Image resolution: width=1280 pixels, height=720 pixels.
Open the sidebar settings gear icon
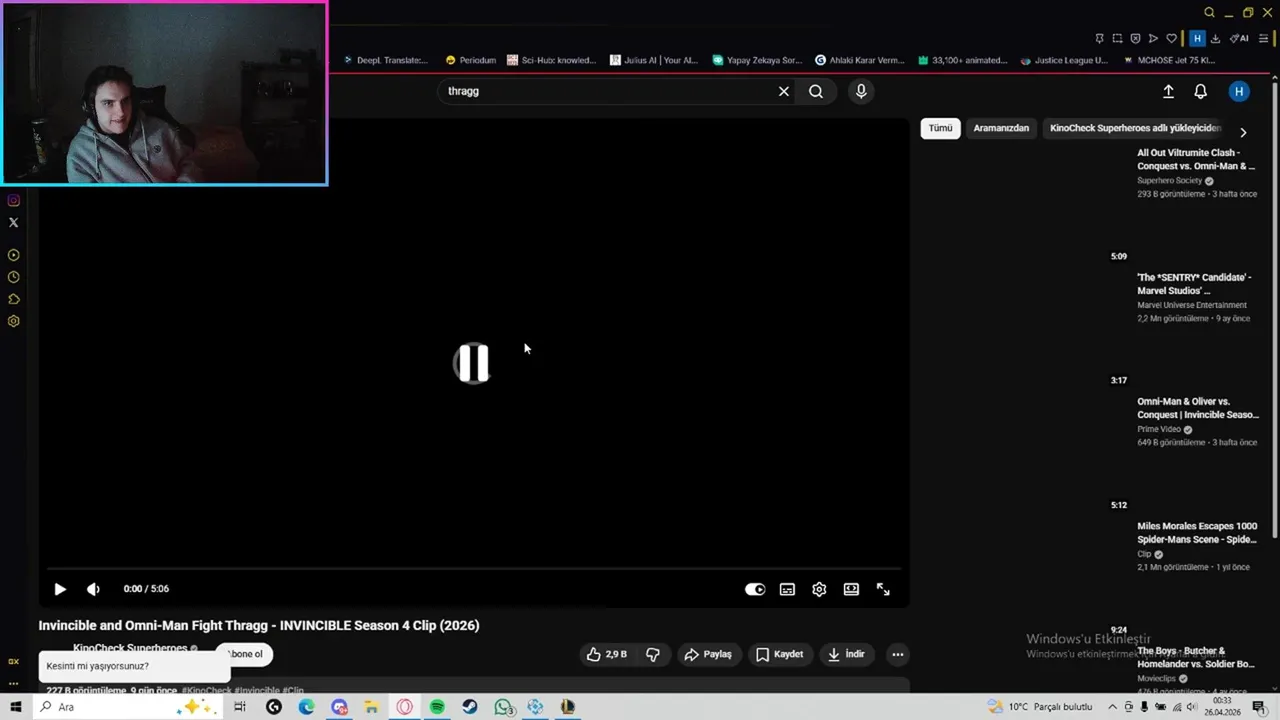coord(14,321)
